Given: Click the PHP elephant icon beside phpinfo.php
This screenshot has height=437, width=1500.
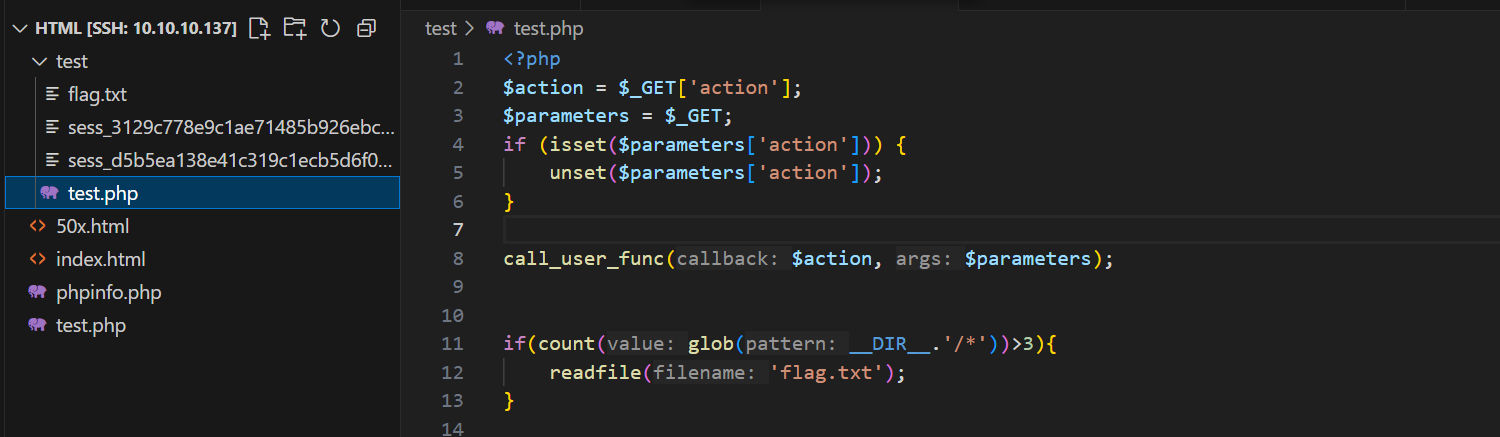Looking at the screenshot, I should [38, 292].
